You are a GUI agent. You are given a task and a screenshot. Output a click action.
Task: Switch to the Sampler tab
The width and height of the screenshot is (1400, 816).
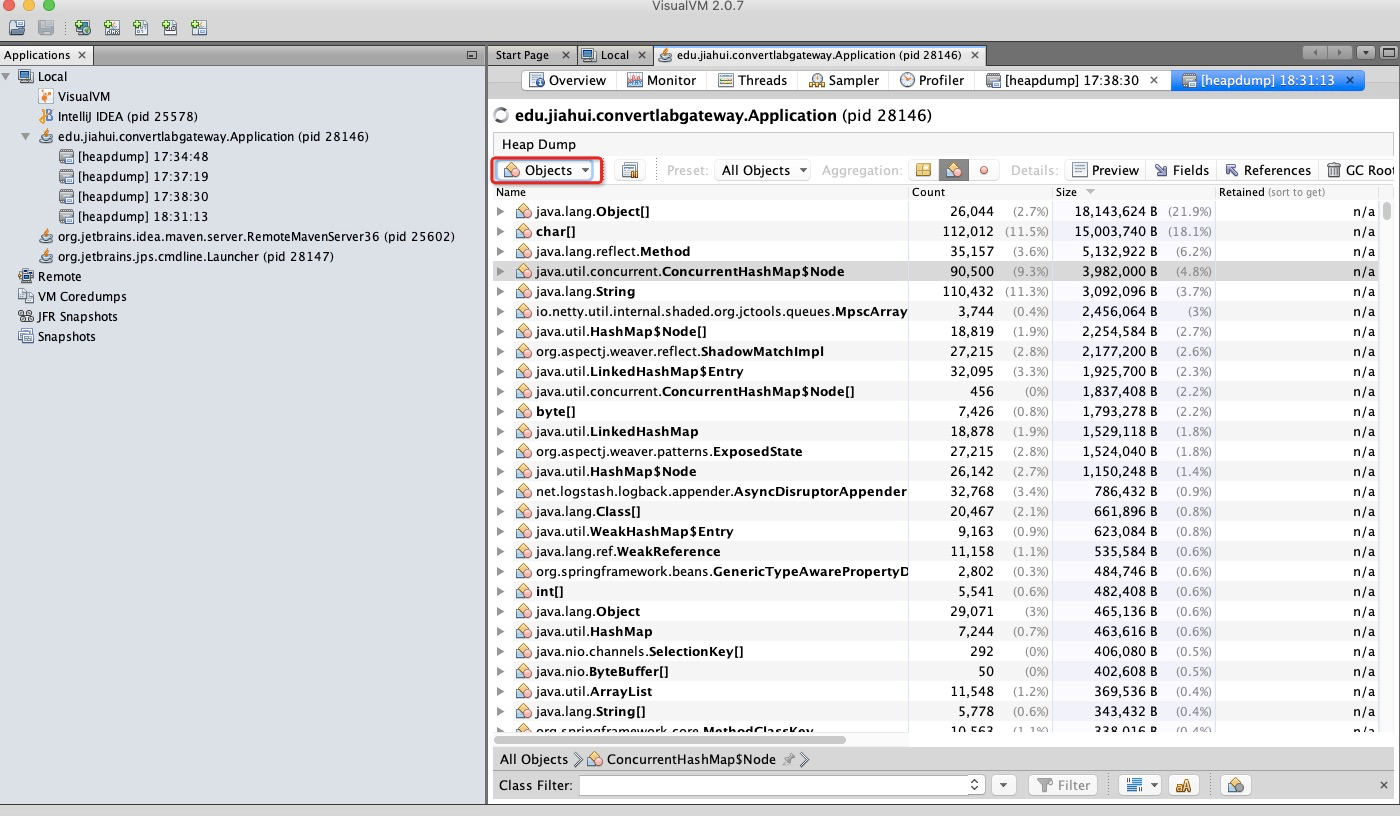point(844,80)
